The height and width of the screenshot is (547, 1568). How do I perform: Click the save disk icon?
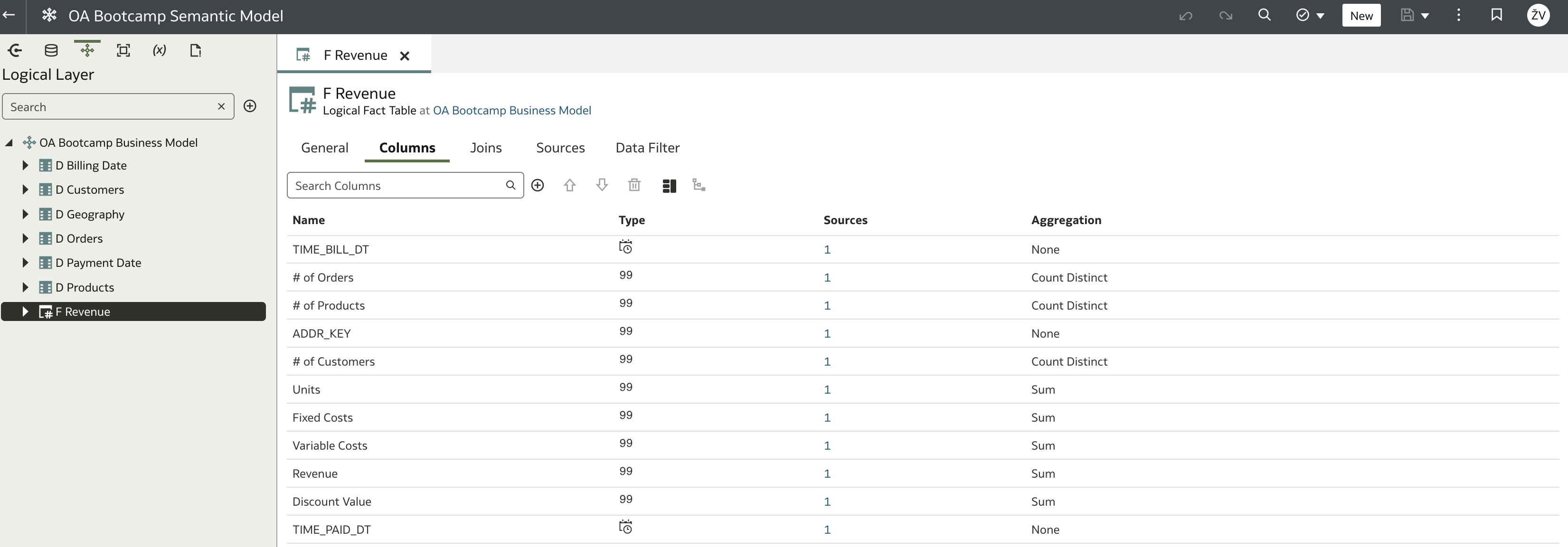coord(1407,15)
